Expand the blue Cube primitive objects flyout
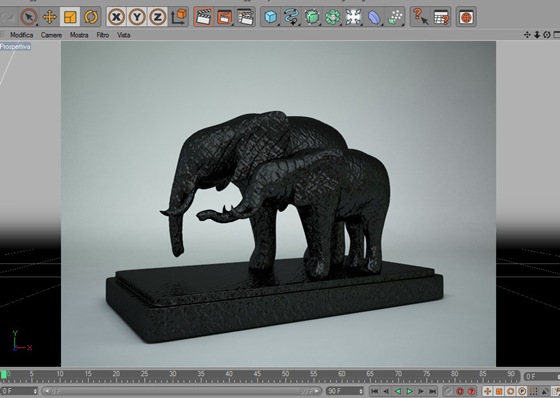Viewport: 560px width, 398px height. 270,17
